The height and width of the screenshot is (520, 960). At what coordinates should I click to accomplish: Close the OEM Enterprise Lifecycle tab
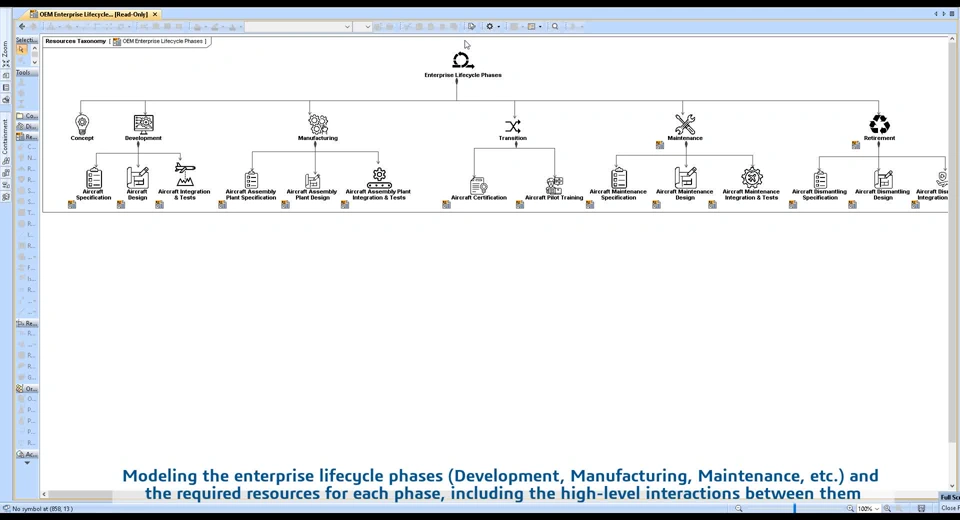pyautogui.click(x=155, y=14)
